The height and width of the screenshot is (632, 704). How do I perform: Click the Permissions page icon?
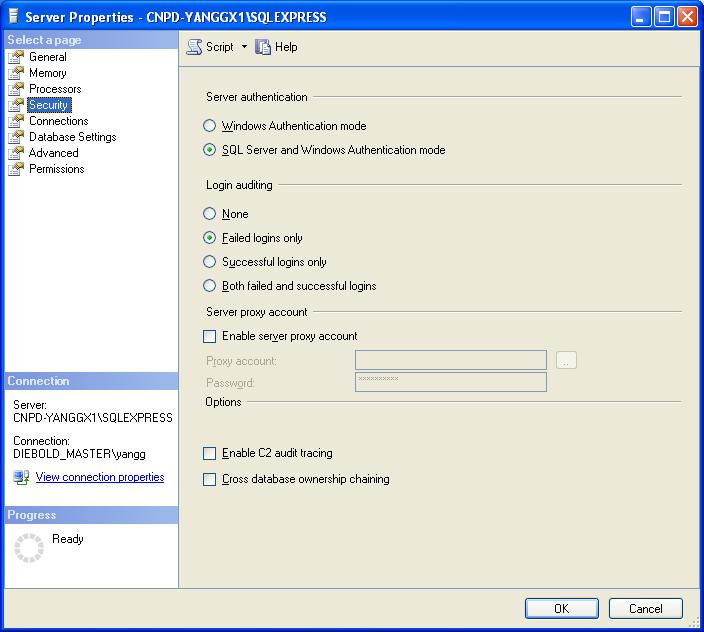pos(16,169)
